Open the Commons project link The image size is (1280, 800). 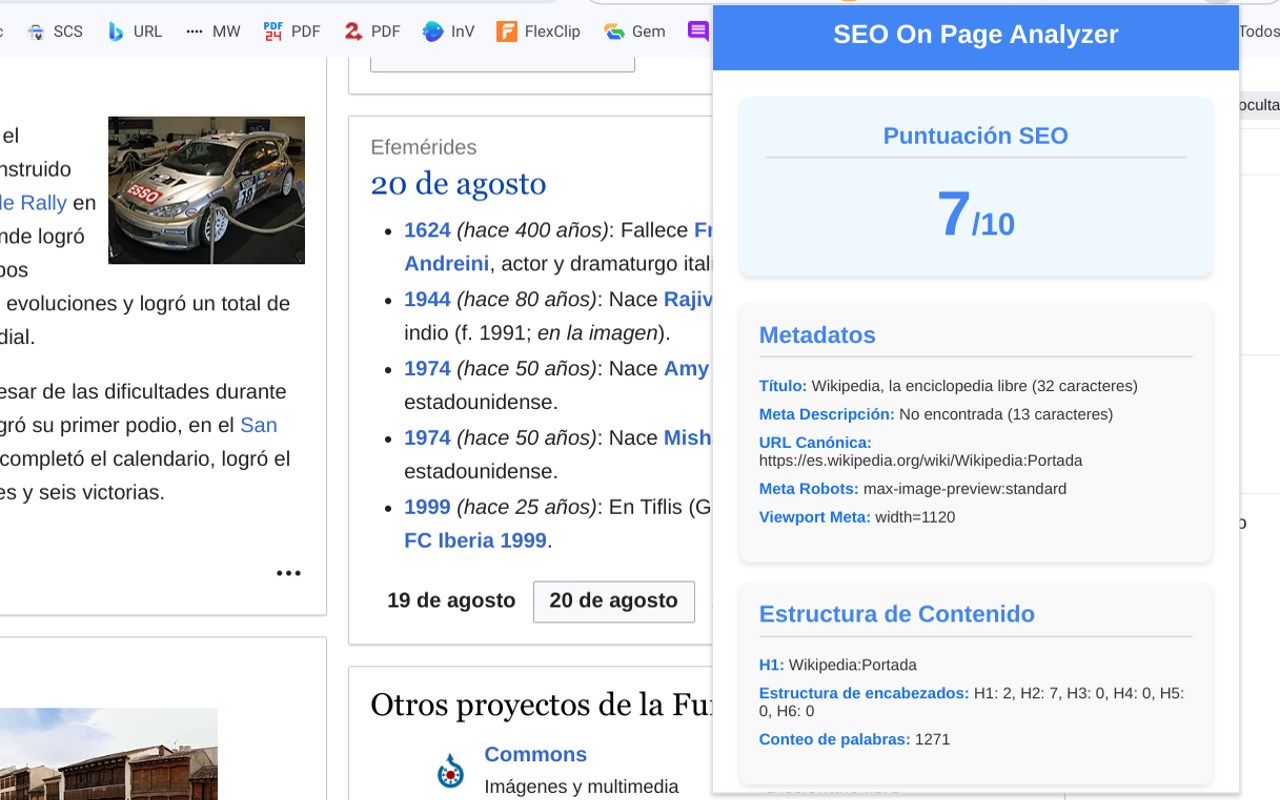coord(535,754)
